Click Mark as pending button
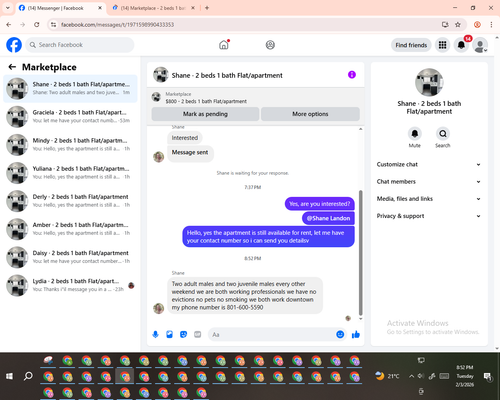This screenshot has width=500, height=400. [205, 114]
